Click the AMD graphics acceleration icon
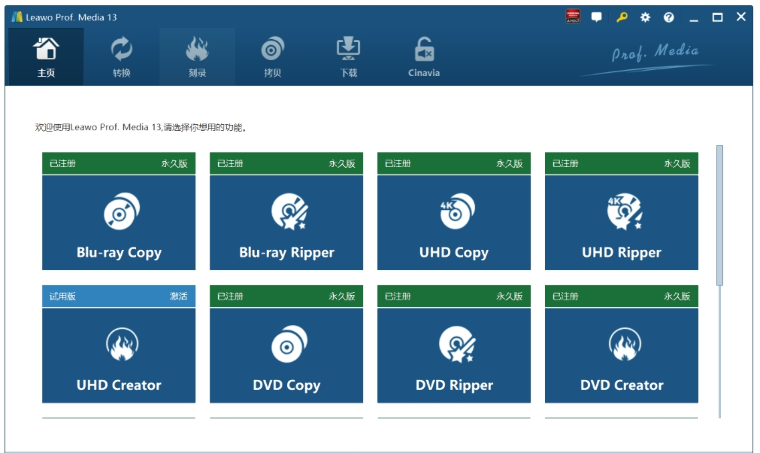 (573, 17)
